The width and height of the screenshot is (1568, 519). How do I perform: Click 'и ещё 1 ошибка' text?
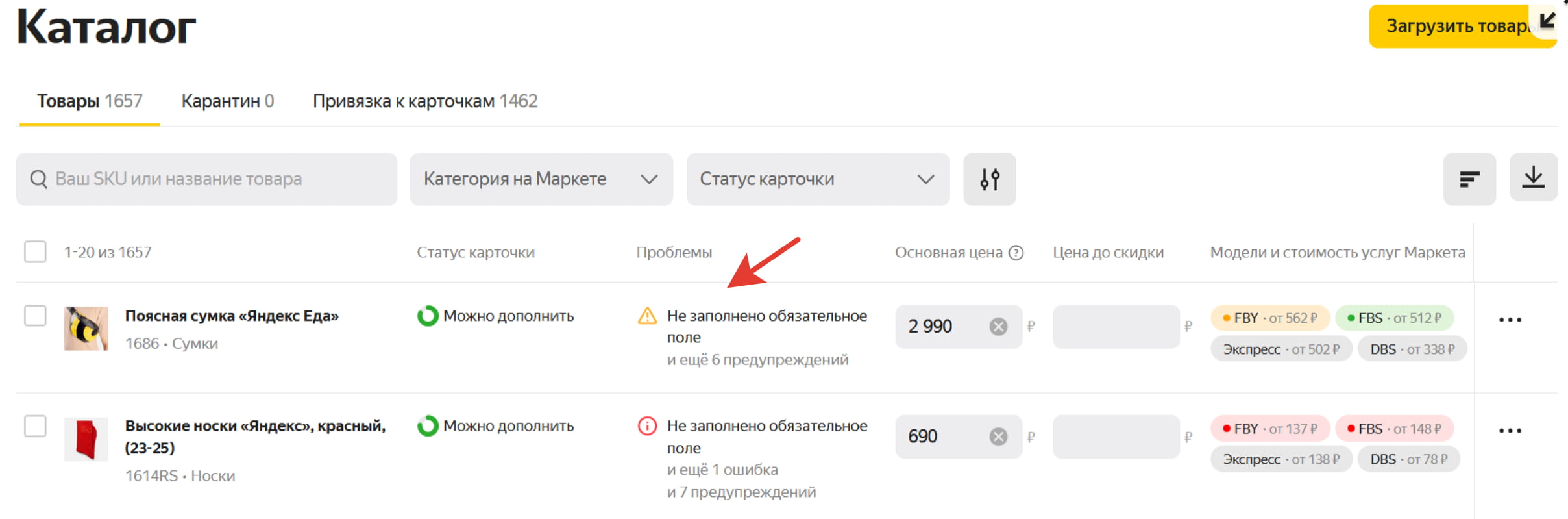tap(722, 470)
